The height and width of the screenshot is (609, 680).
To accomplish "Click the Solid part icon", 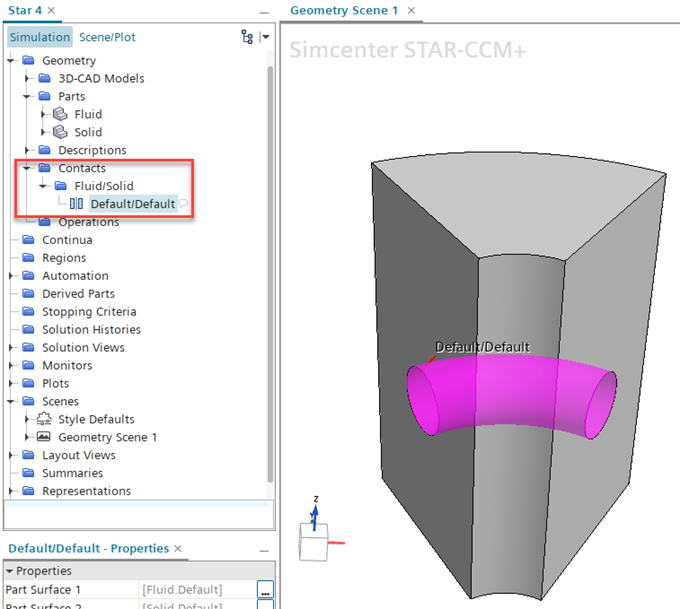I will 60,132.
